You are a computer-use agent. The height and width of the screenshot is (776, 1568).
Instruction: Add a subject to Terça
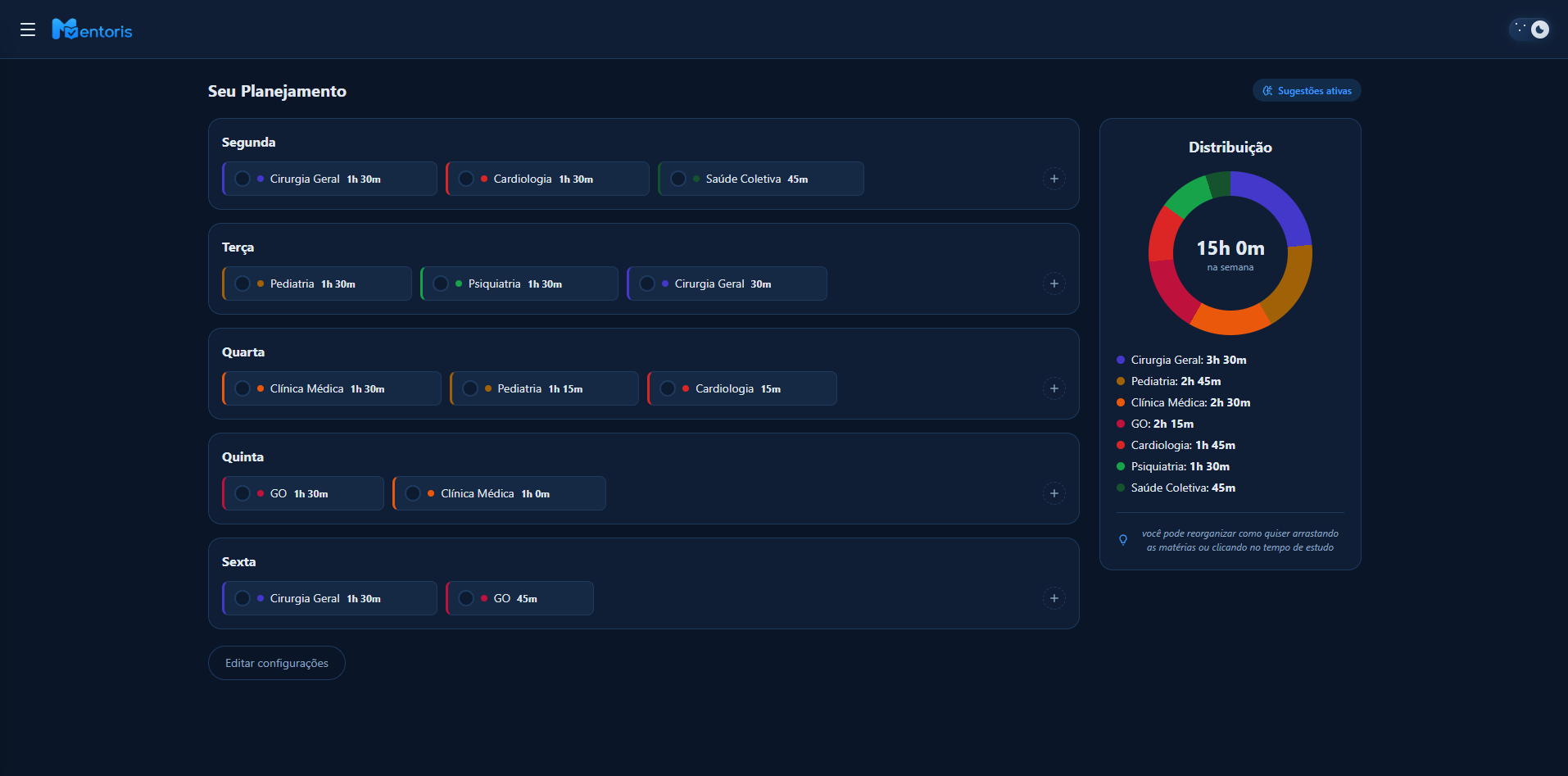tap(1054, 284)
